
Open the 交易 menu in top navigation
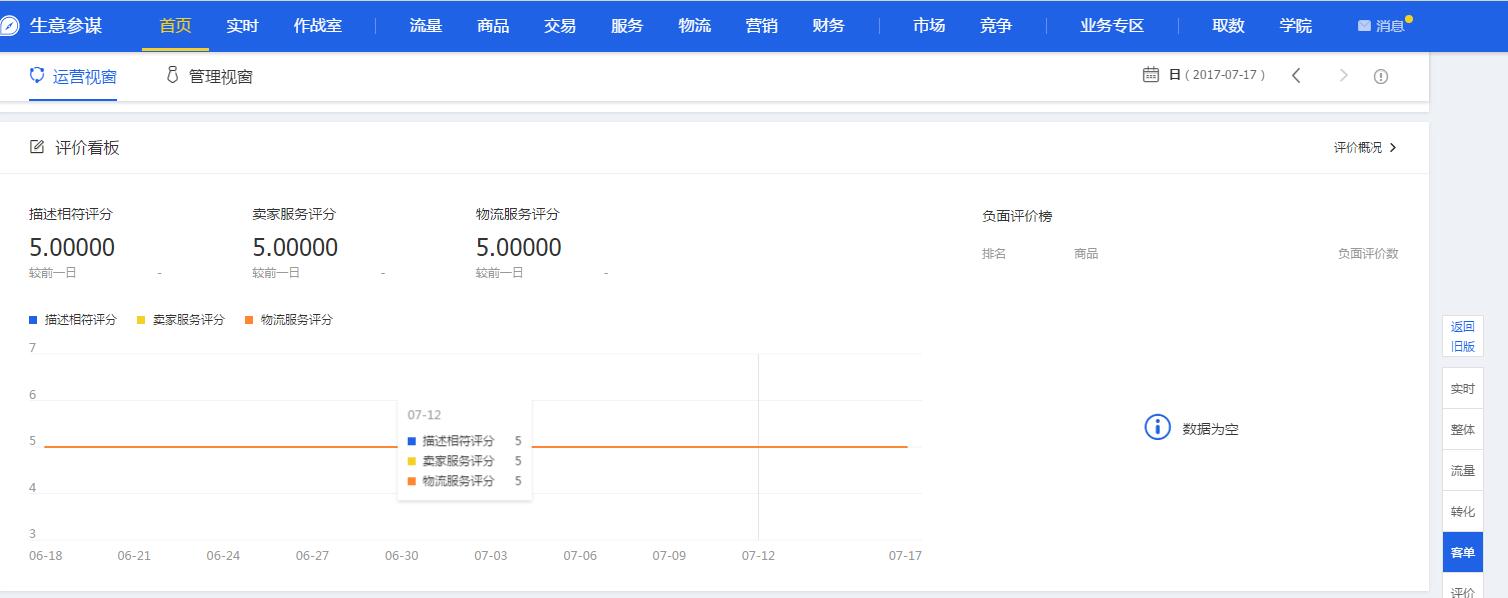point(559,25)
